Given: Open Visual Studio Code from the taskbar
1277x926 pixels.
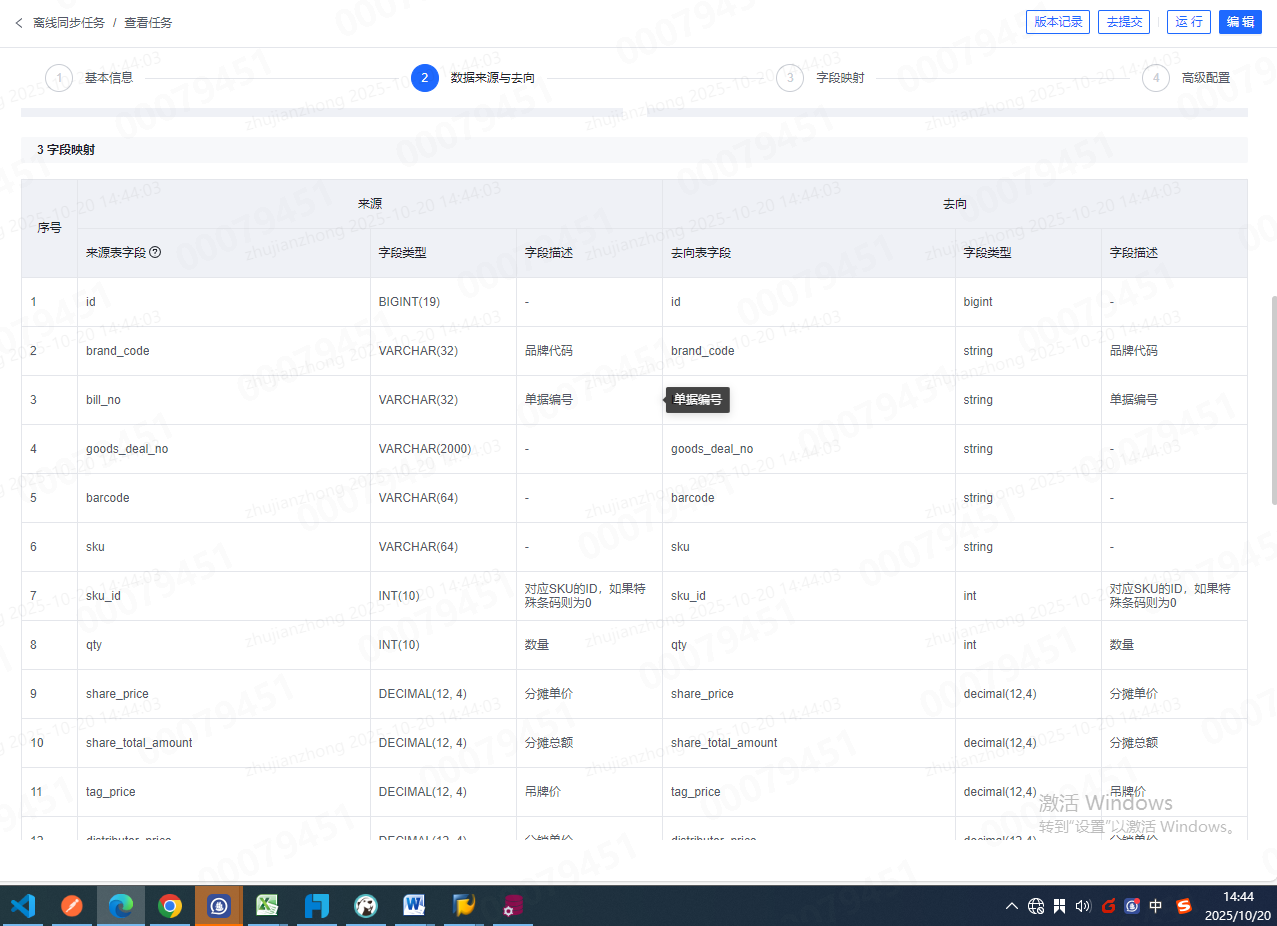Looking at the screenshot, I should pyautogui.click(x=23, y=906).
